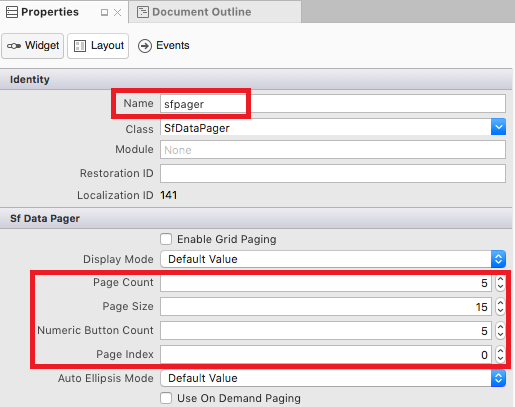The width and height of the screenshot is (515, 407).
Task: Increment Page Count with stepper
Action: [x=500, y=279]
